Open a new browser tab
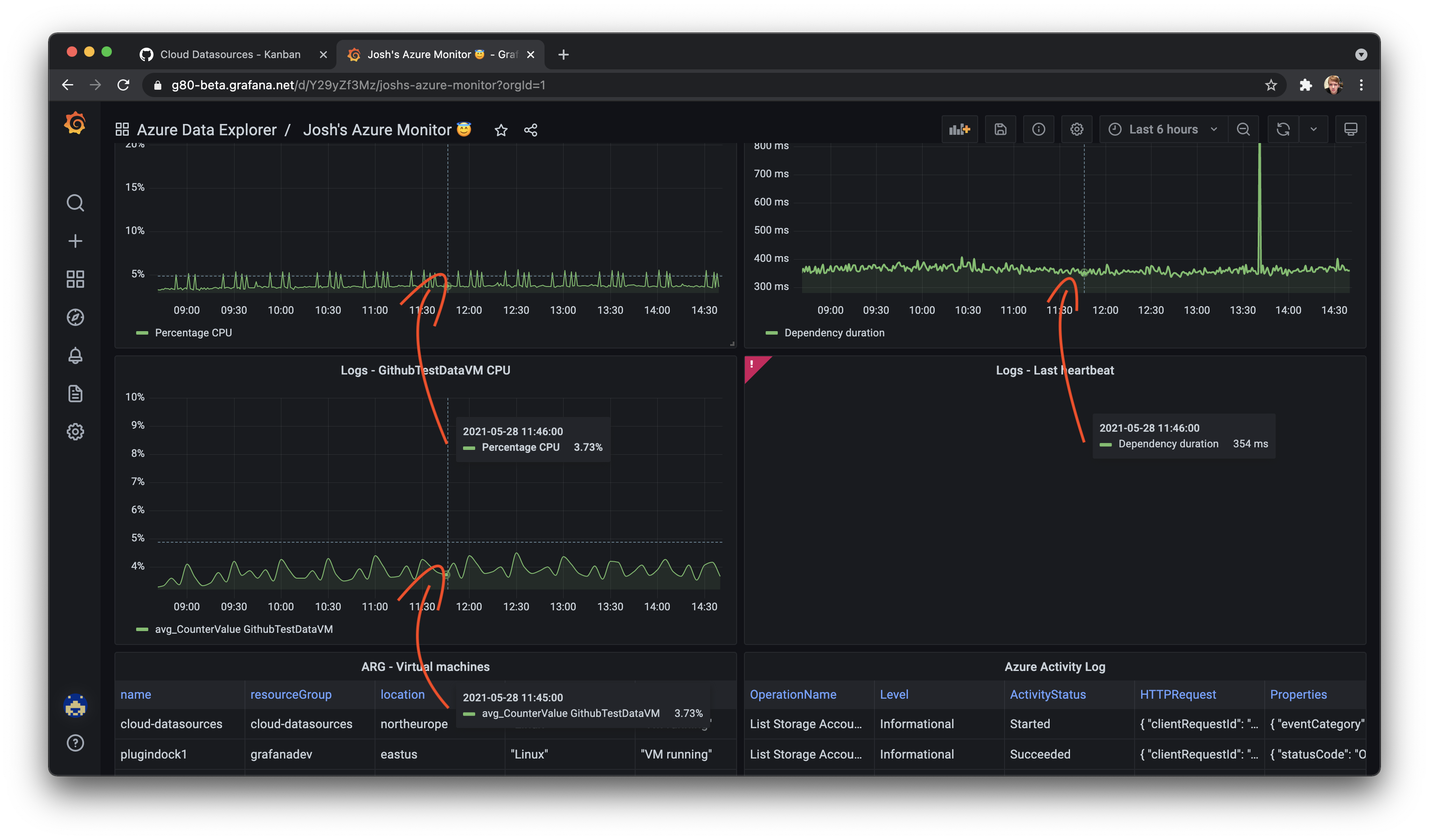The image size is (1429, 840). pyautogui.click(x=563, y=55)
